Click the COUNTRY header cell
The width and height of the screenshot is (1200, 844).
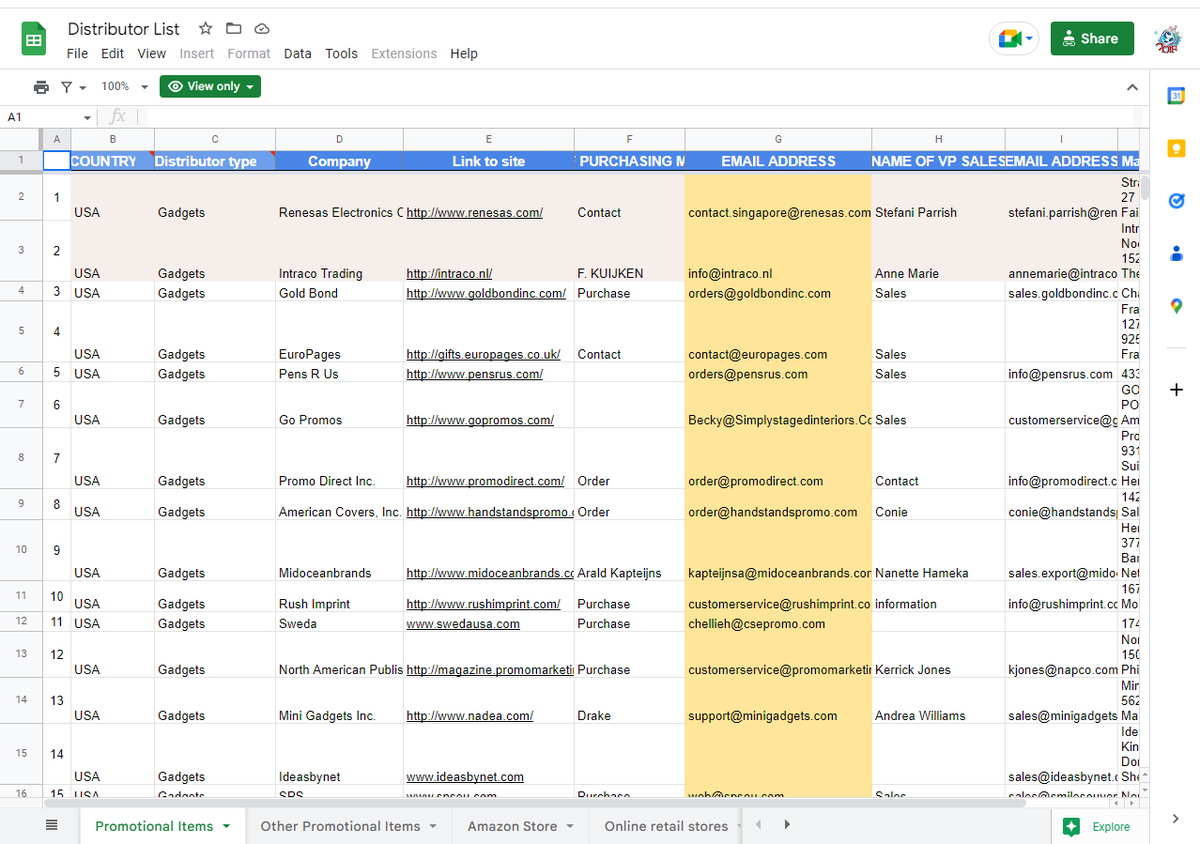112,161
